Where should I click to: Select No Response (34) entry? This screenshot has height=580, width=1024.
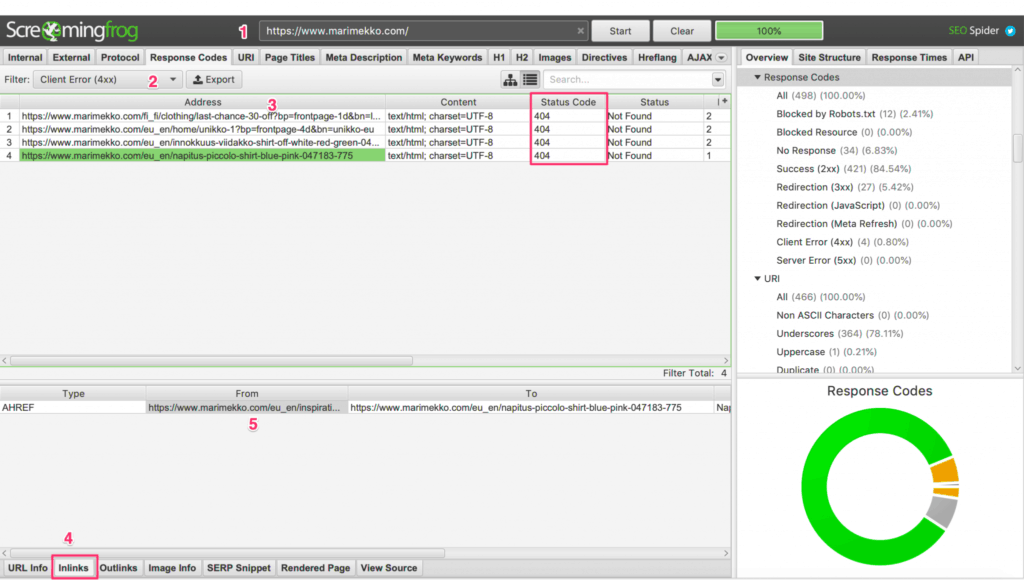[x=837, y=150]
